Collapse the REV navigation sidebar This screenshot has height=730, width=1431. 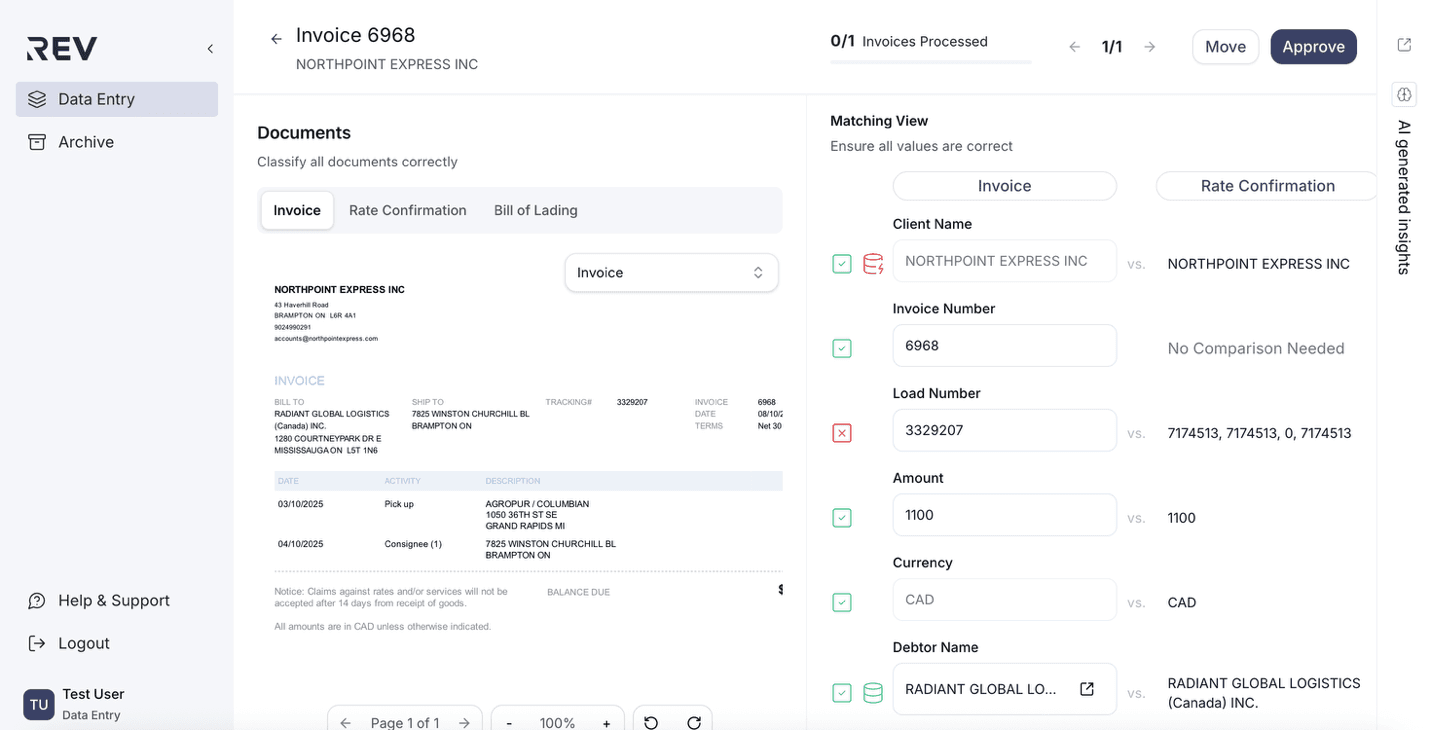pos(209,48)
